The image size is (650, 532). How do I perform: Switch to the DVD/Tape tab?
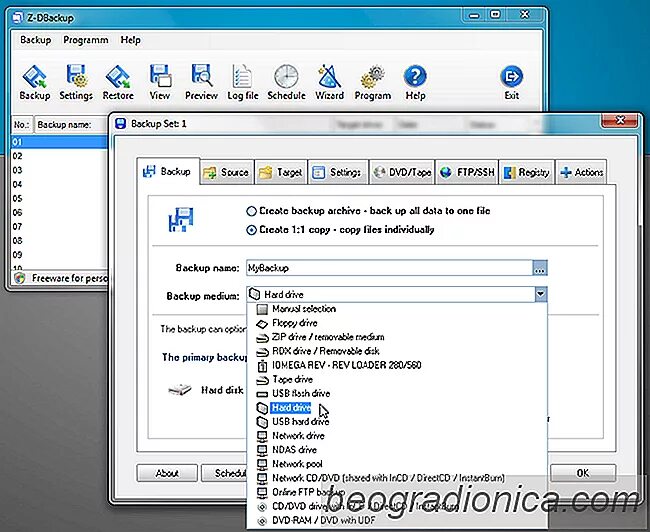(402, 172)
